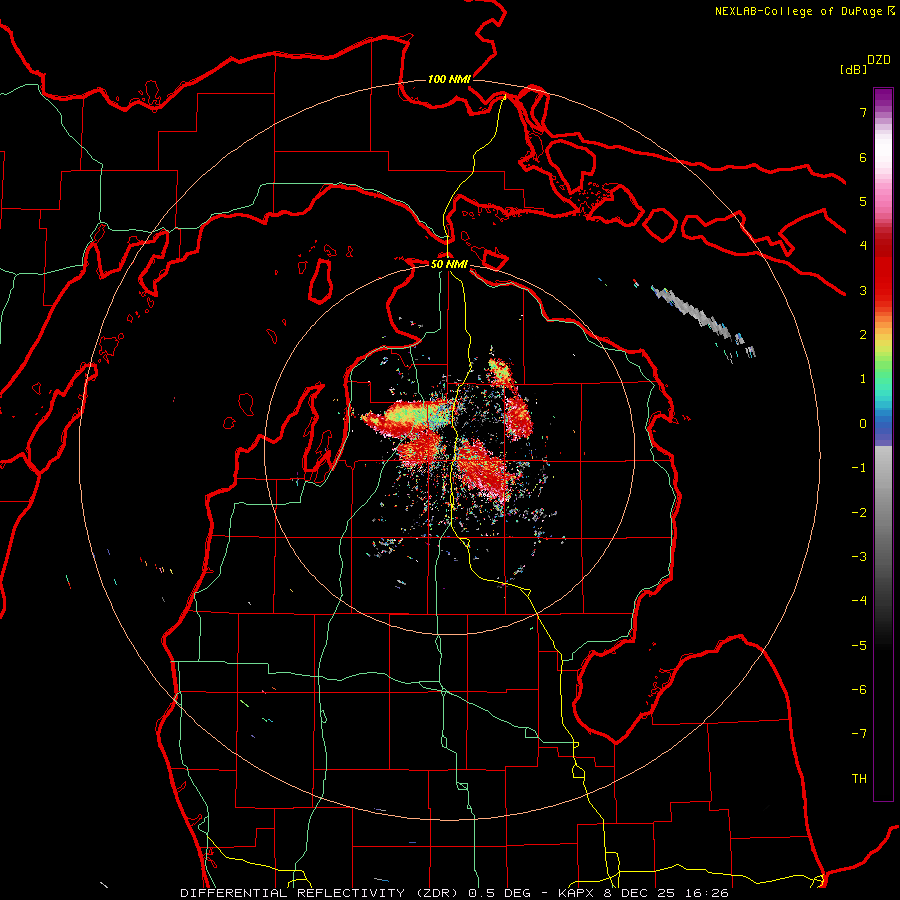Click the -6 value on color scale
Viewport: 900px width, 900px height.
point(859,690)
